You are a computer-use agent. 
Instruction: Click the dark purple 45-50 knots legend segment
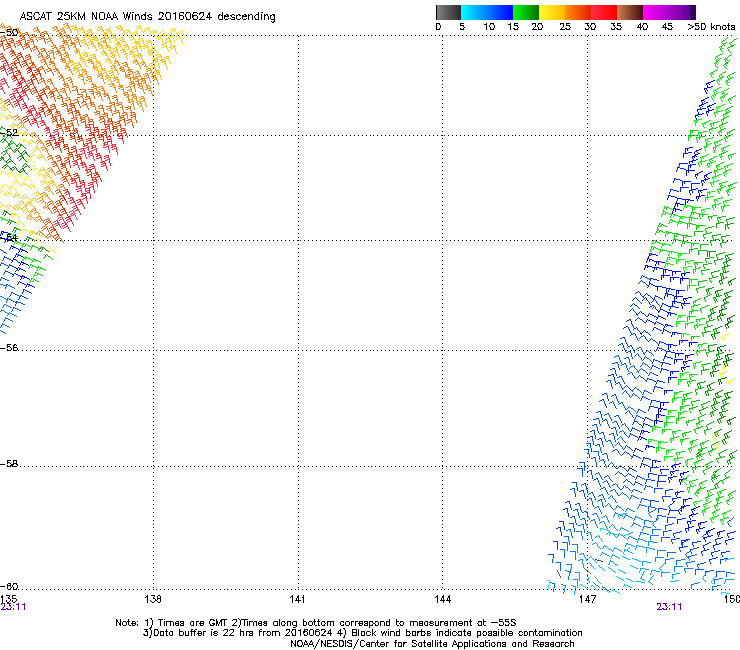(x=682, y=12)
